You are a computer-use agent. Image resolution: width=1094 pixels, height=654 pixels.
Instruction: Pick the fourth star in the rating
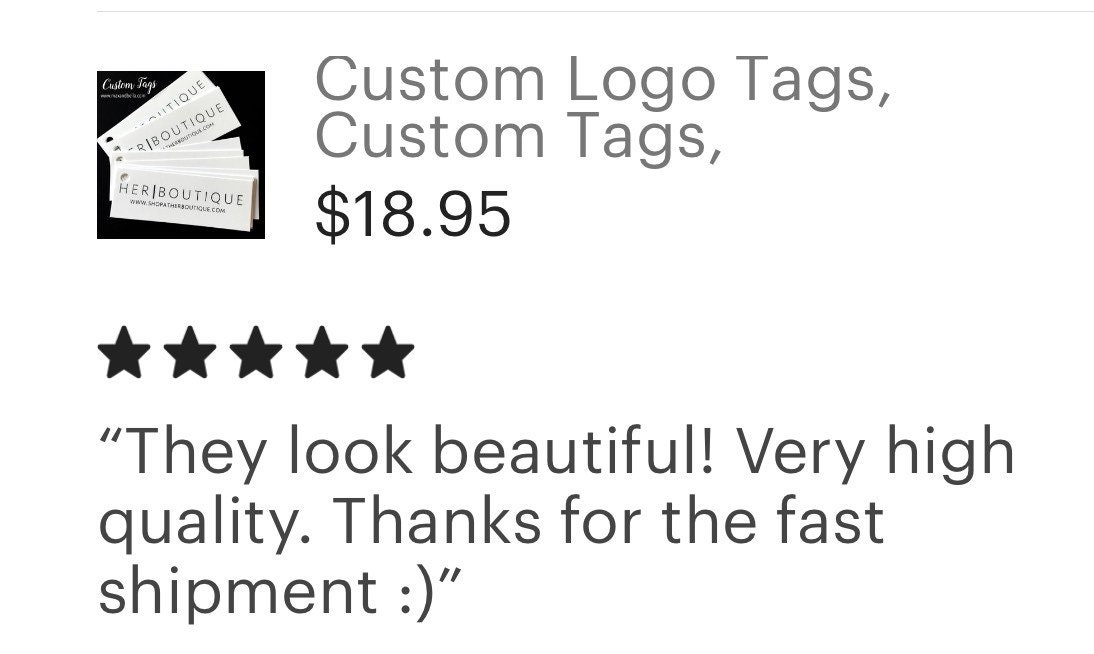322,352
